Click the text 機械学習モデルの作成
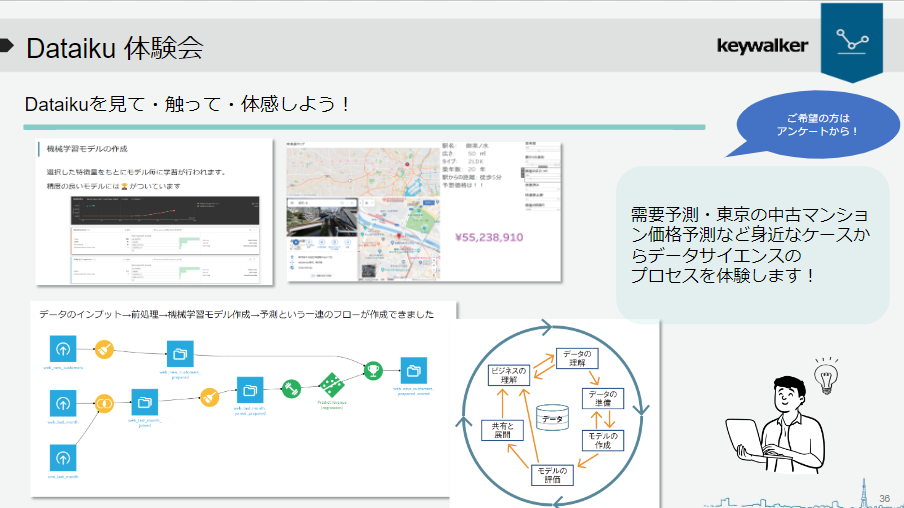Viewport: 904px width, 508px height. tap(87, 149)
